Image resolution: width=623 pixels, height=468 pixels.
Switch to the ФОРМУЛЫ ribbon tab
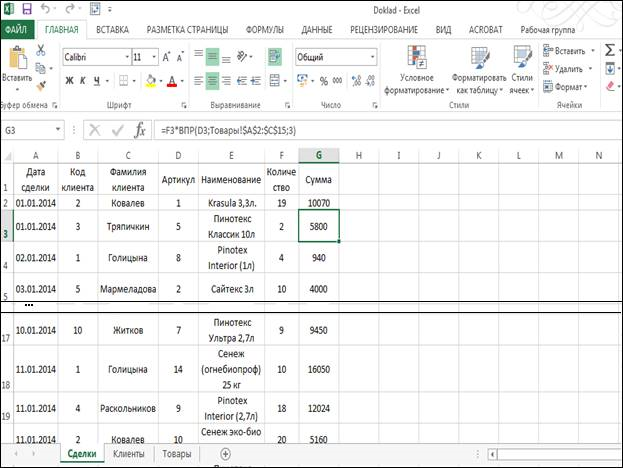coord(265,30)
